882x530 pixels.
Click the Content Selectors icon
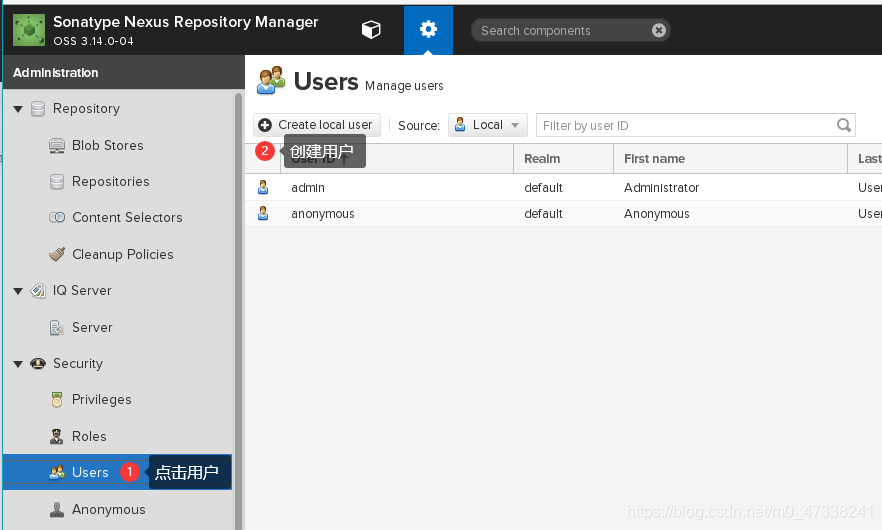[x=57, y=218]
